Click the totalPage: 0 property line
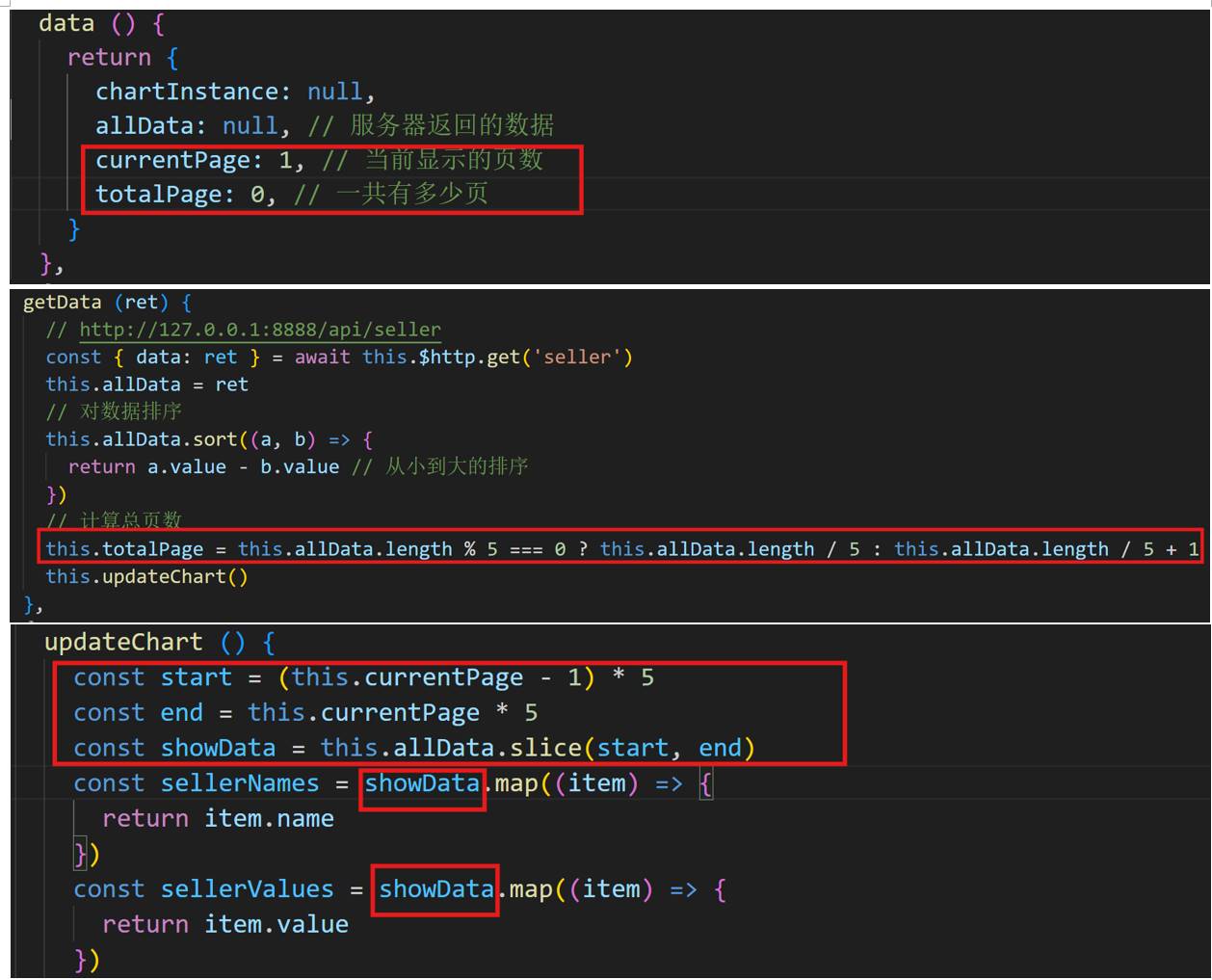1212x980 pixels. (x=185, y=195)
